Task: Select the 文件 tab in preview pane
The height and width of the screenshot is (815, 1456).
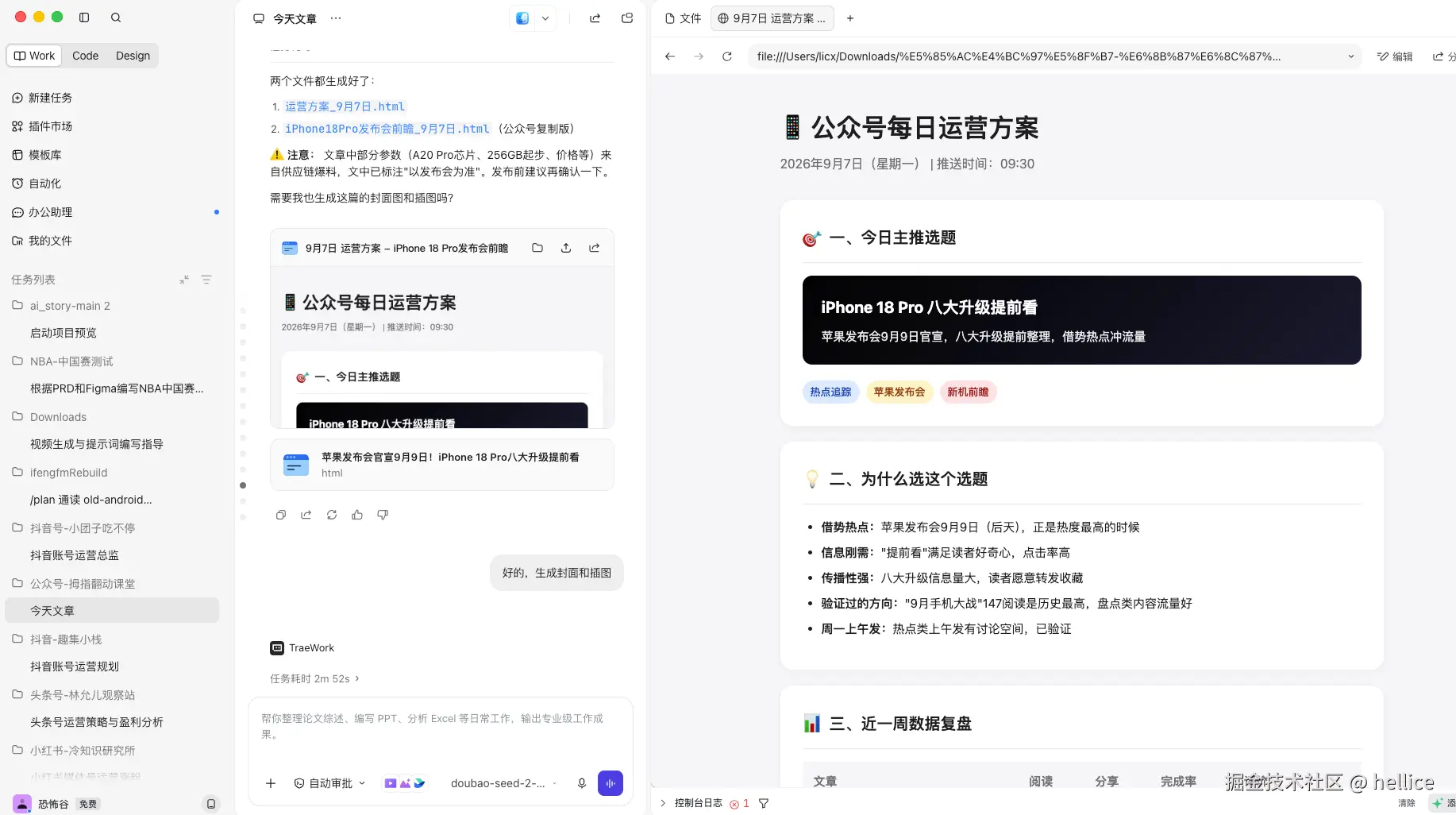Action: click(x=683, y=18)
